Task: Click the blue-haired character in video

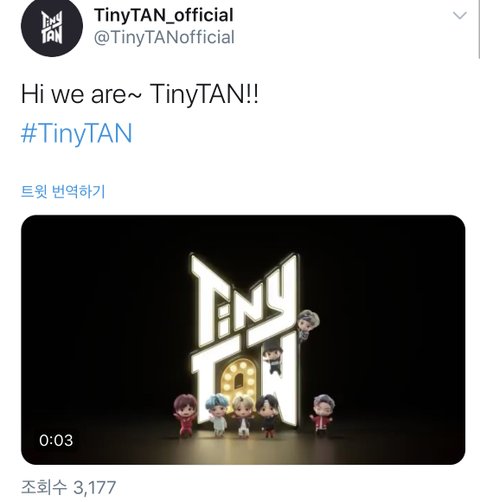Action: (x=217, y=415)
